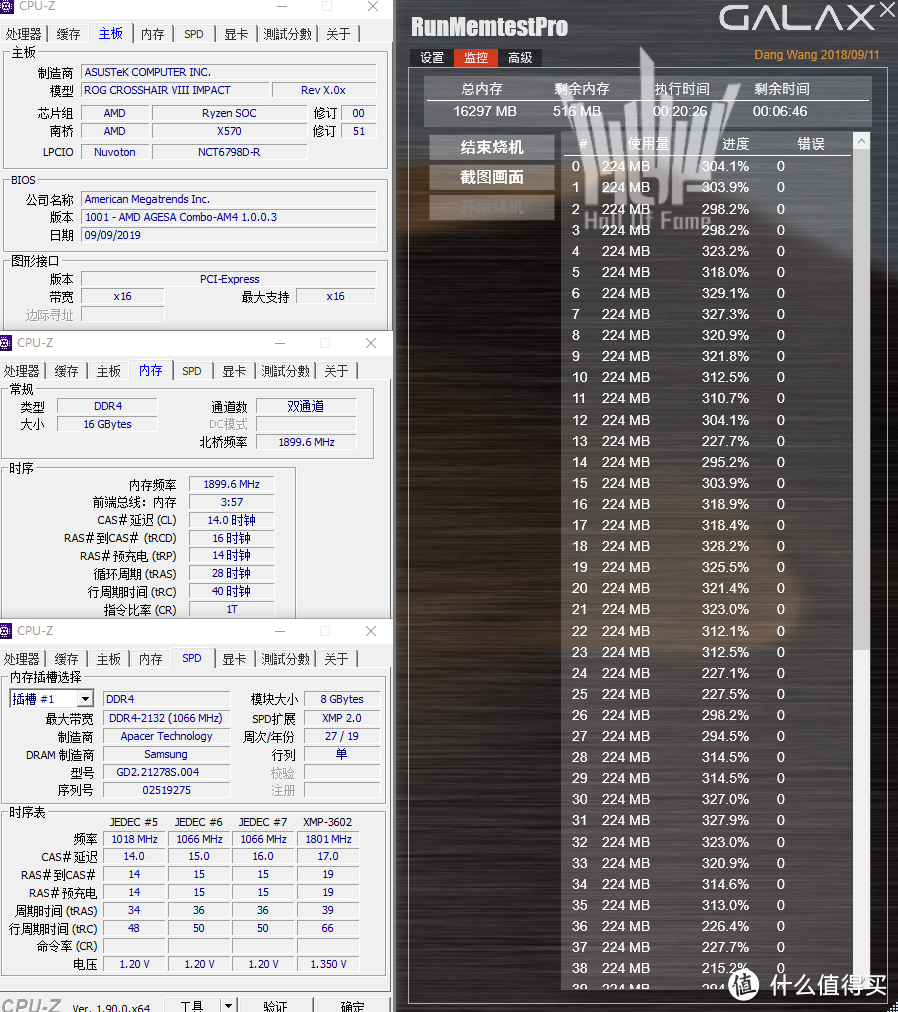Viewport: 898px width, 1012px height.
Task: Click total memory value 16297 MB
Action: tap(484, 111)
